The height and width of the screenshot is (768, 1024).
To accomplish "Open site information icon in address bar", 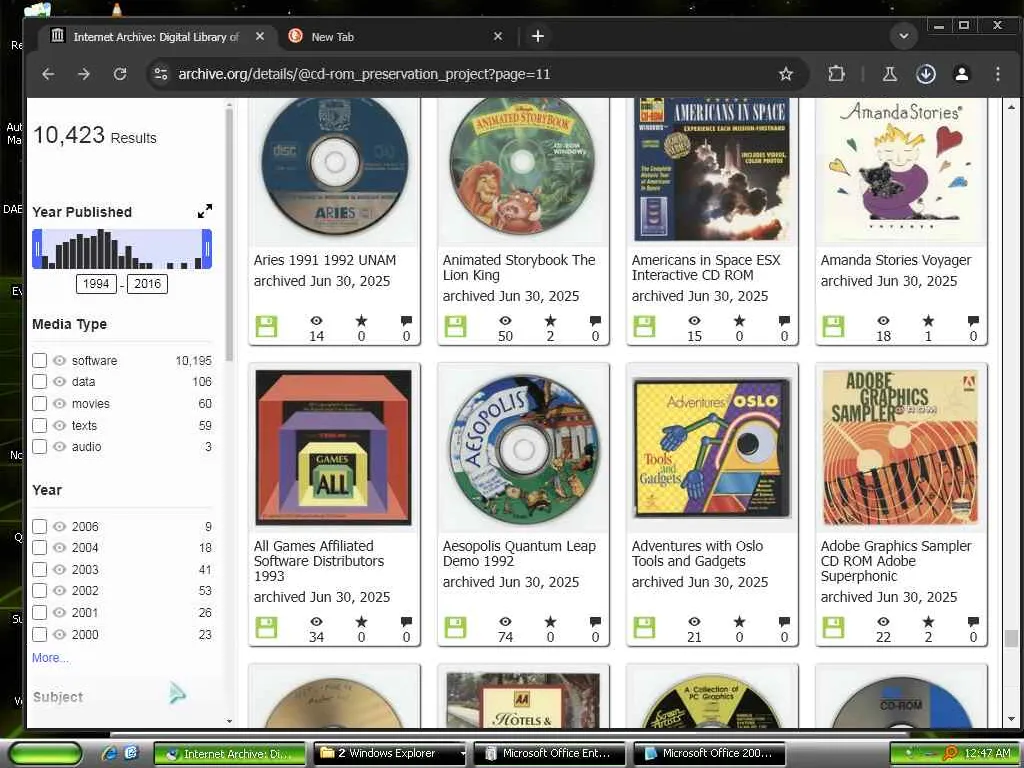I will click(161, 74).
